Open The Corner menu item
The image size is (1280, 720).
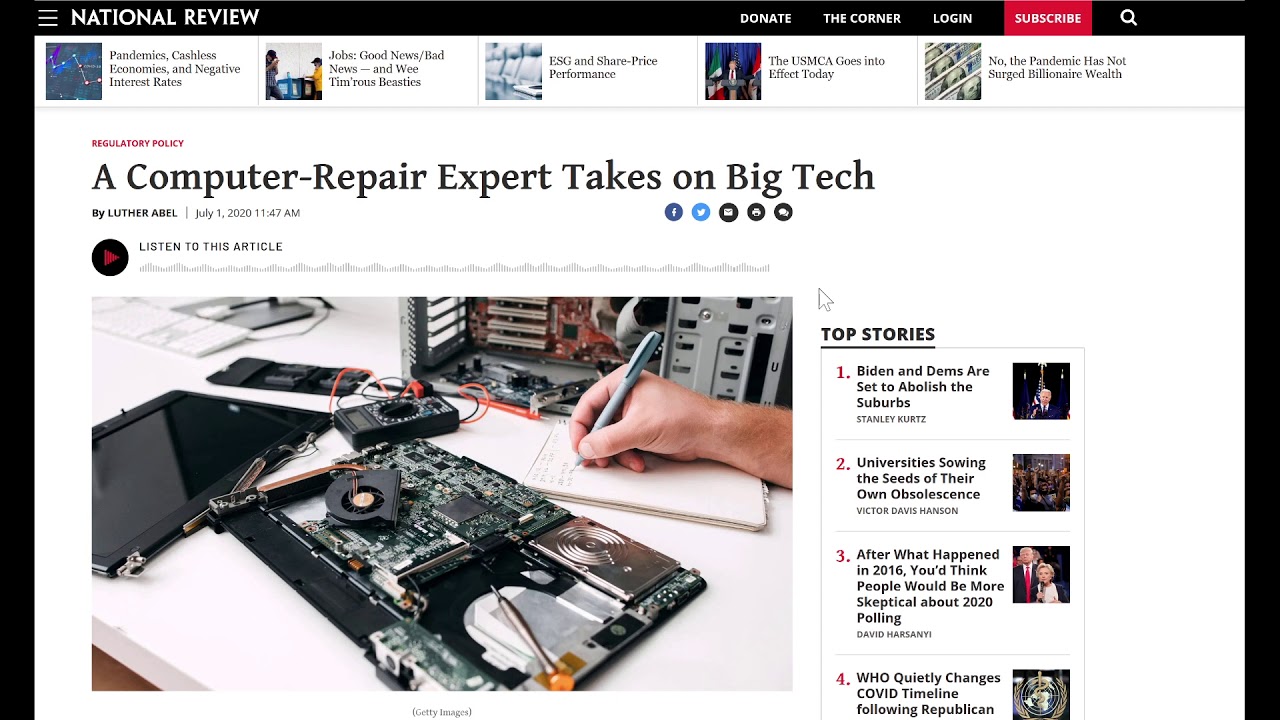coord(862,18)
